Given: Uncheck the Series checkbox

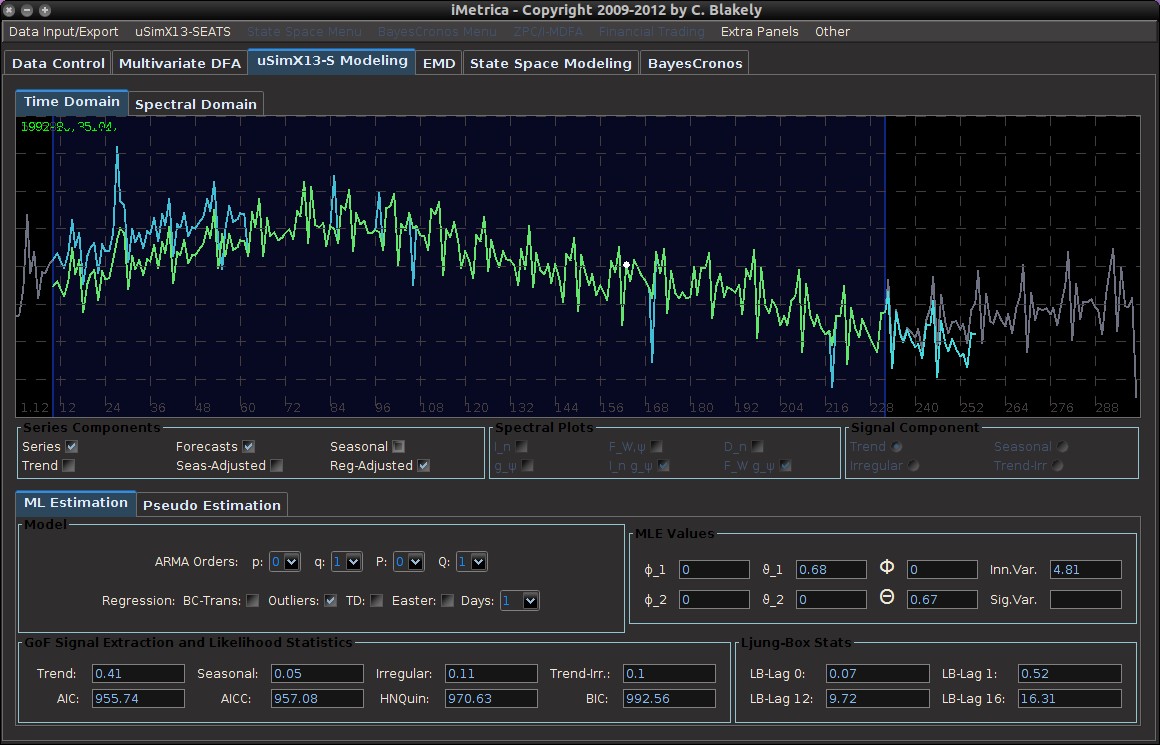Looking at the screenshot, I should pyautogui.click(x=72, y=446).
